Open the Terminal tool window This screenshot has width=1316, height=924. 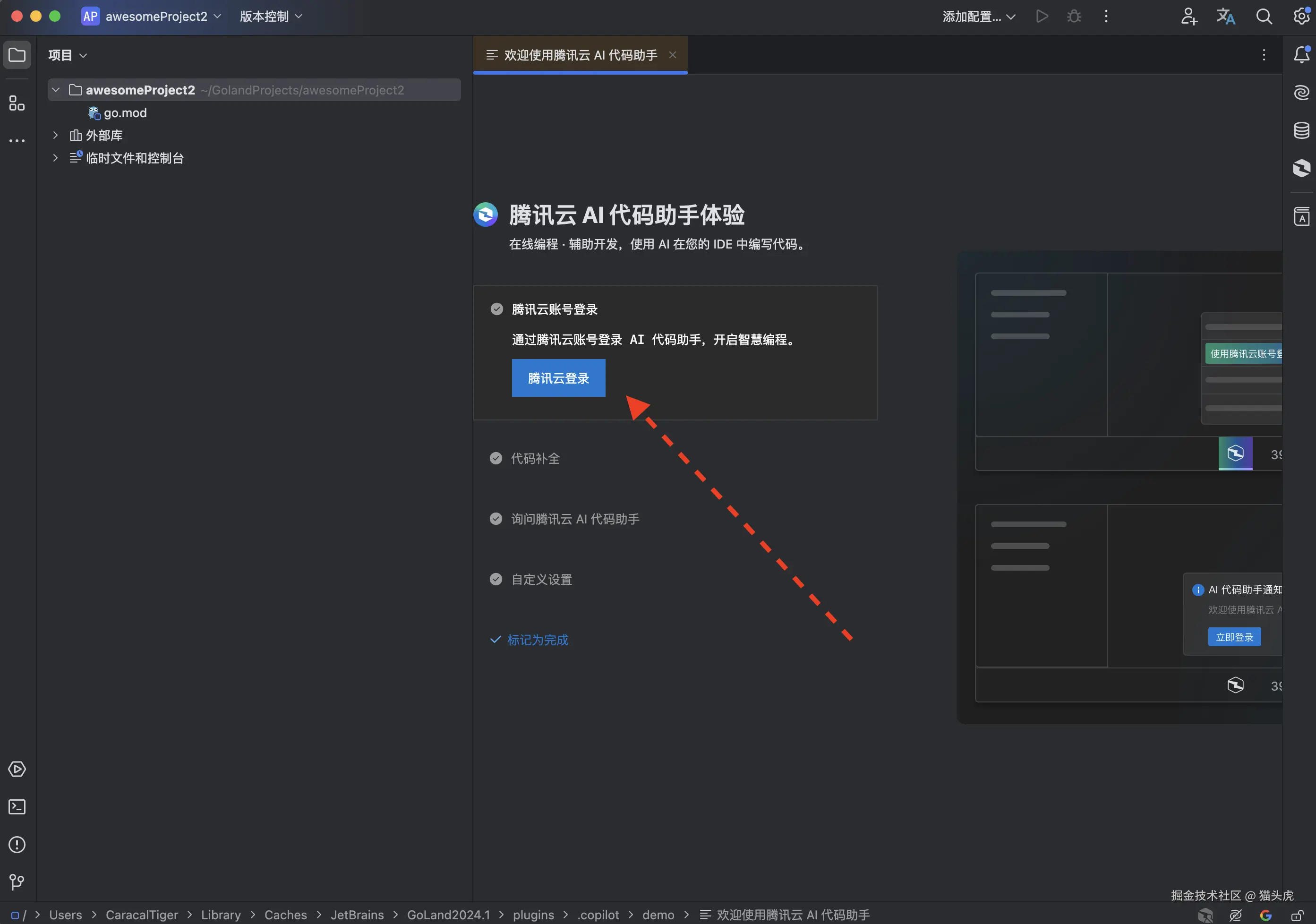click(17, 807)
